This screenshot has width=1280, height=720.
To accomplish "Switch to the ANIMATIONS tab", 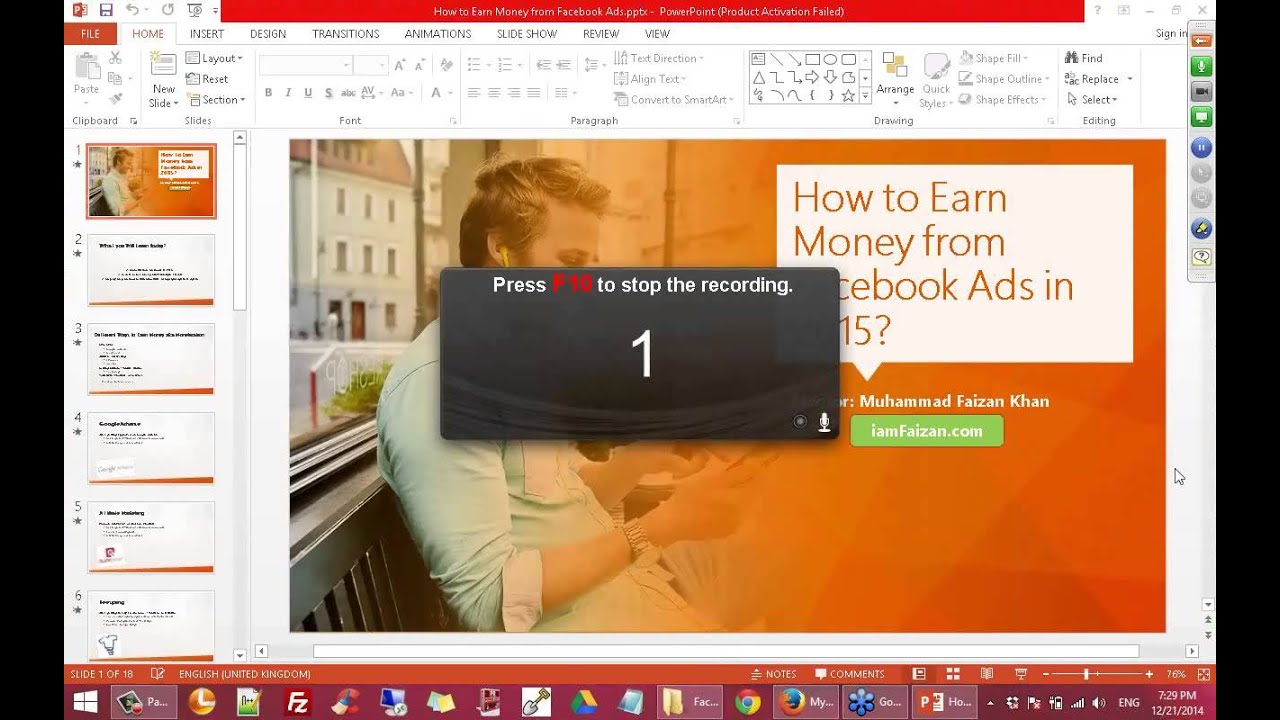I will tap(438, 34).
